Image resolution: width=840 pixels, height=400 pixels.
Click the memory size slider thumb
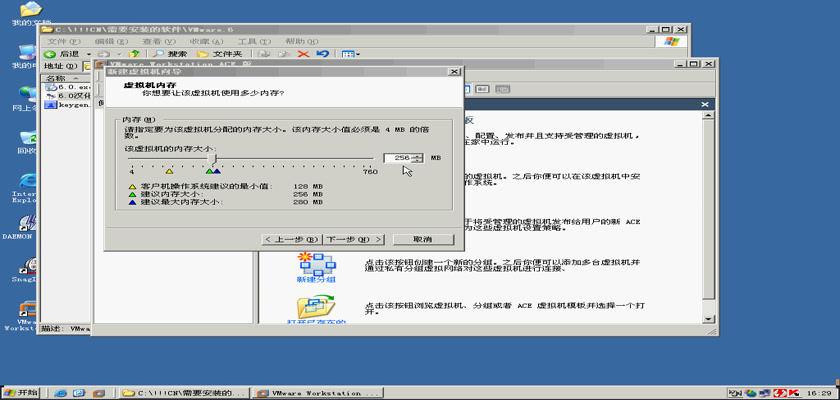[213, 159]
